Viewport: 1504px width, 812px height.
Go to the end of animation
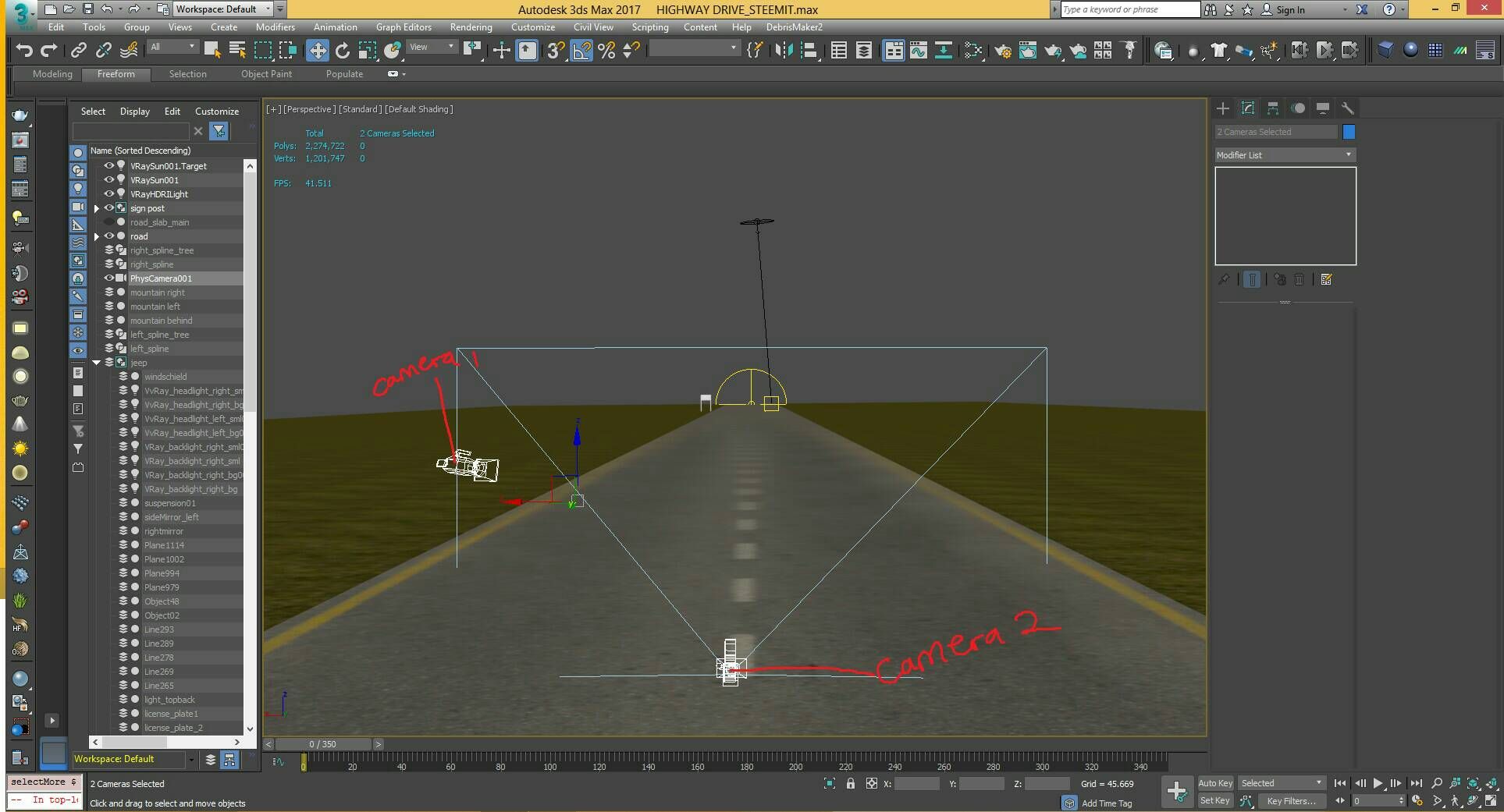coord(1416,783)
